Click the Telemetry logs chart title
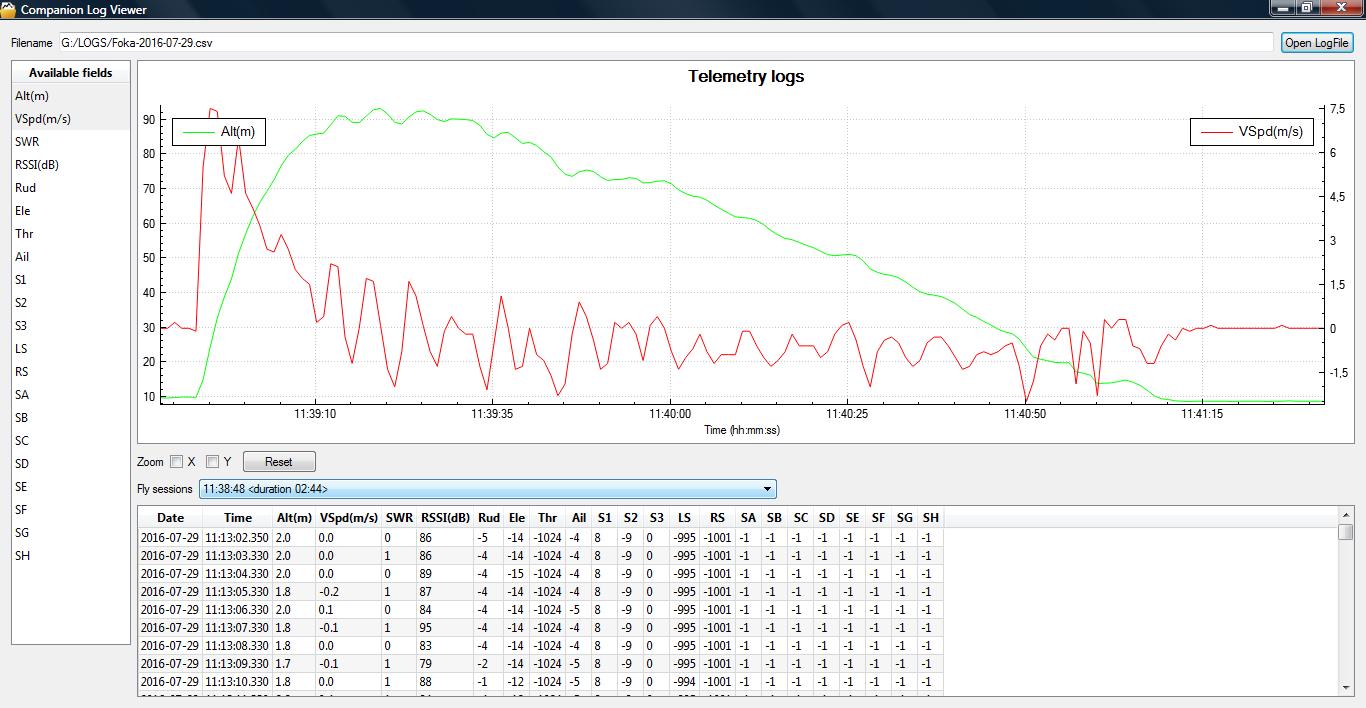Viewport: 1366px width, 708px height. 746,76
